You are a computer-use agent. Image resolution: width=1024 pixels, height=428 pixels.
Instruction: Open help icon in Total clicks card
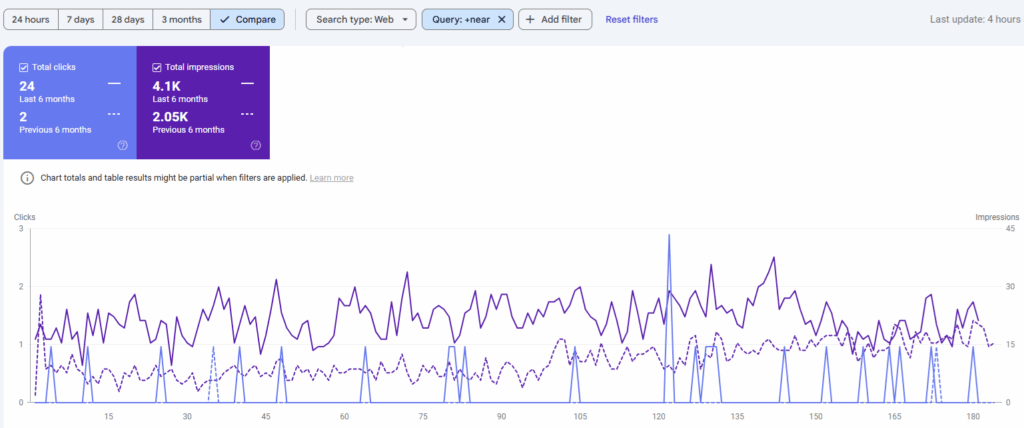click(123, 146)
